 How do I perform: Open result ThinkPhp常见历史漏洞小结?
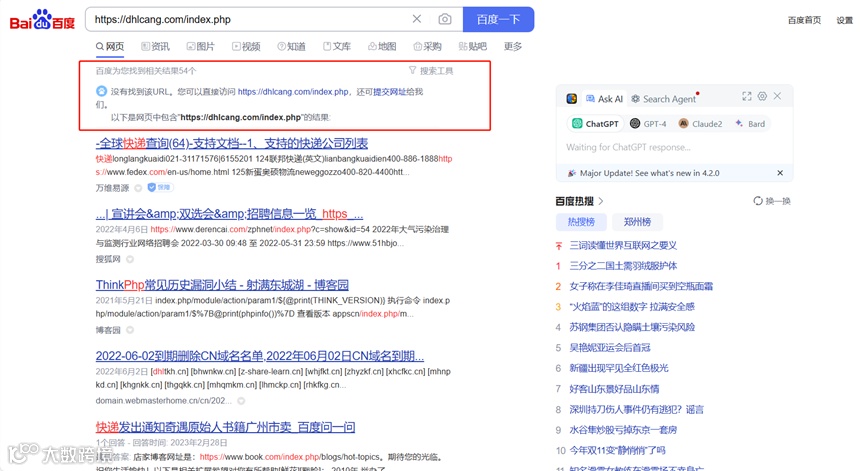(x=222, y=285)
